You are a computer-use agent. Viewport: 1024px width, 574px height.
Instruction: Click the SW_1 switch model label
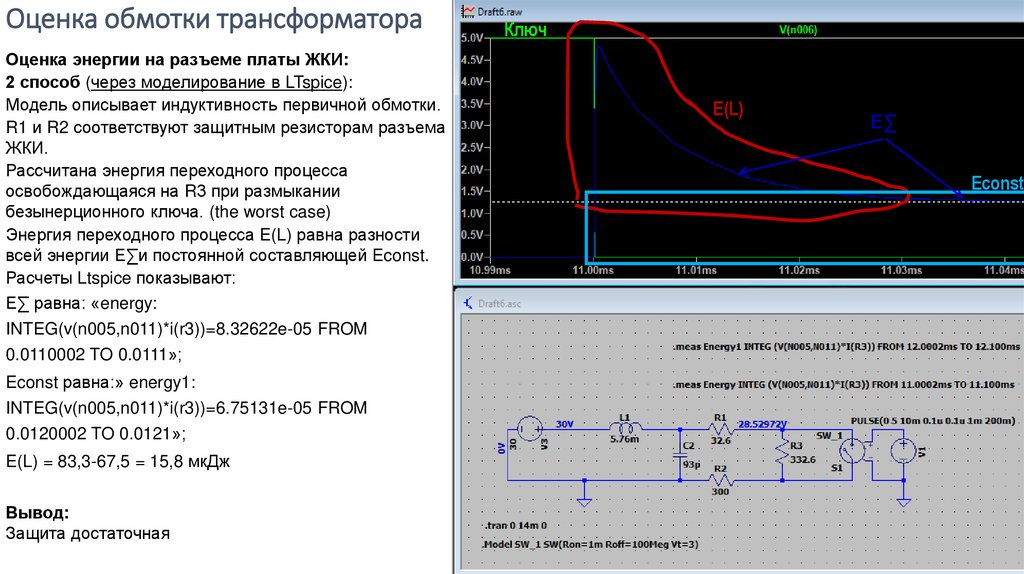point(829,435)
